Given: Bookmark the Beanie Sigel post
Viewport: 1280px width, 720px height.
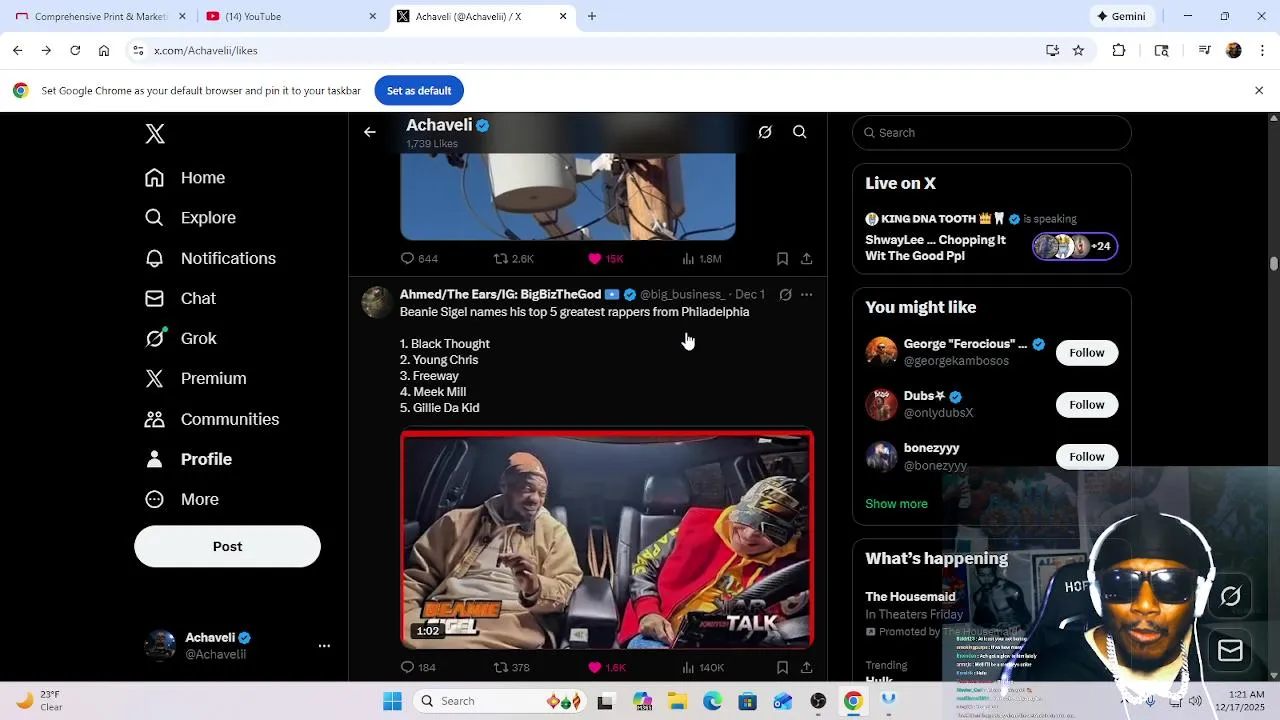Looking at the screenshot, I should 782,667.
